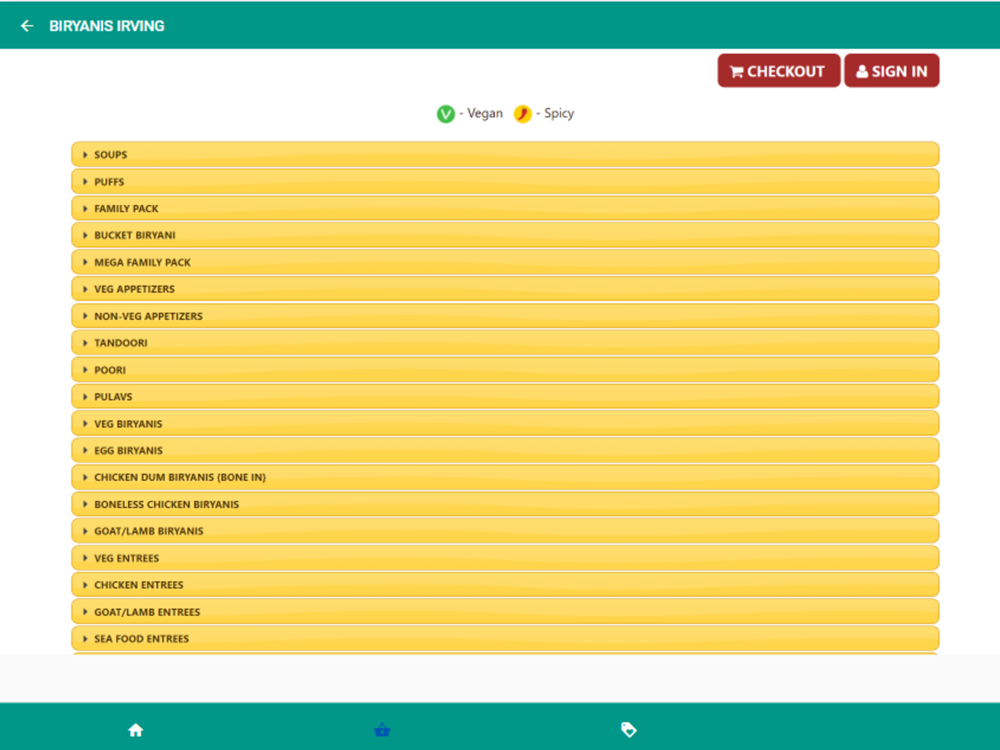Show the Veg Entrees items
Image resolution: width=1000 pixels, height=750 pixels.
(x=505, y=558)
